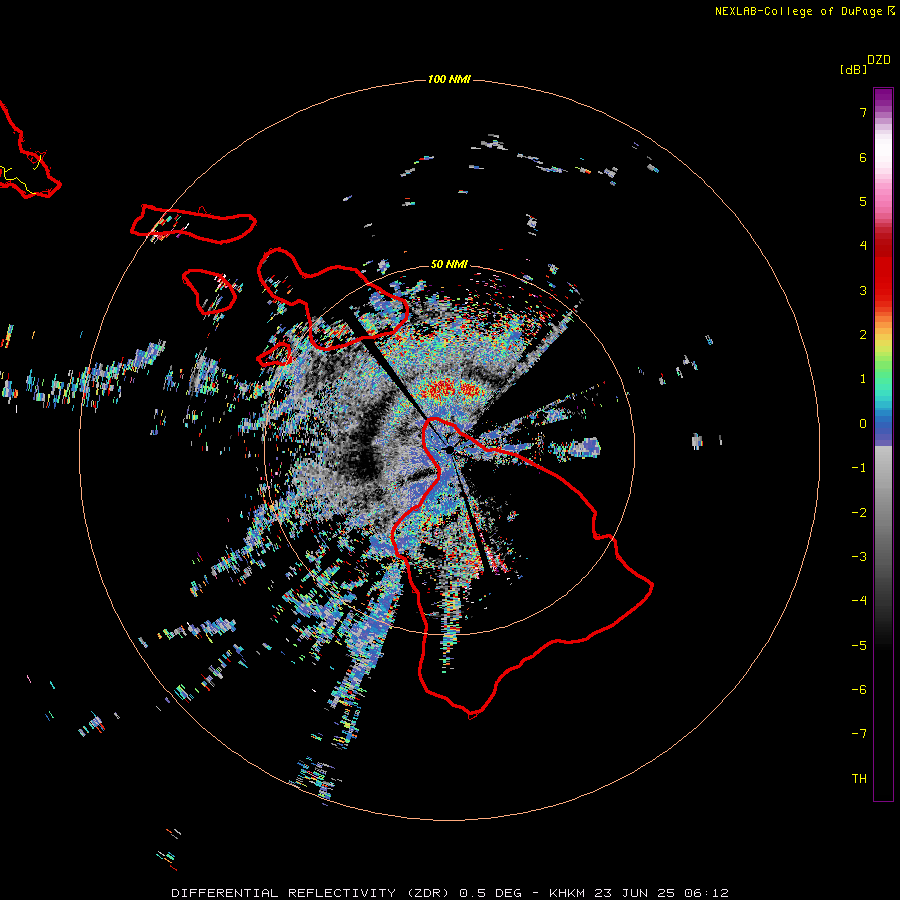900x900 pixels.
Task: Click the KHKM radar site identifier
Action: click(569, 893)
